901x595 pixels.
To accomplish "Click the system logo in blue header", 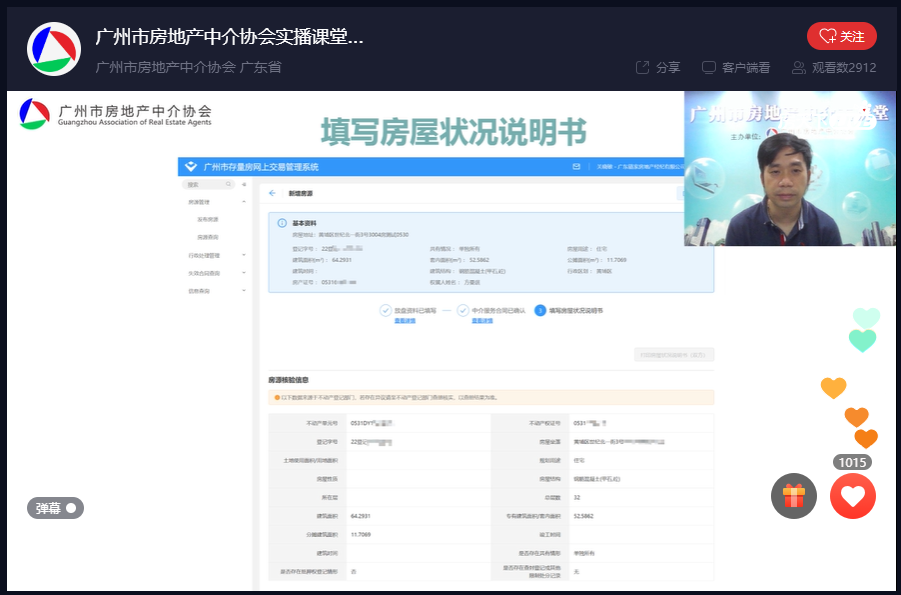I will pos(191,167).
